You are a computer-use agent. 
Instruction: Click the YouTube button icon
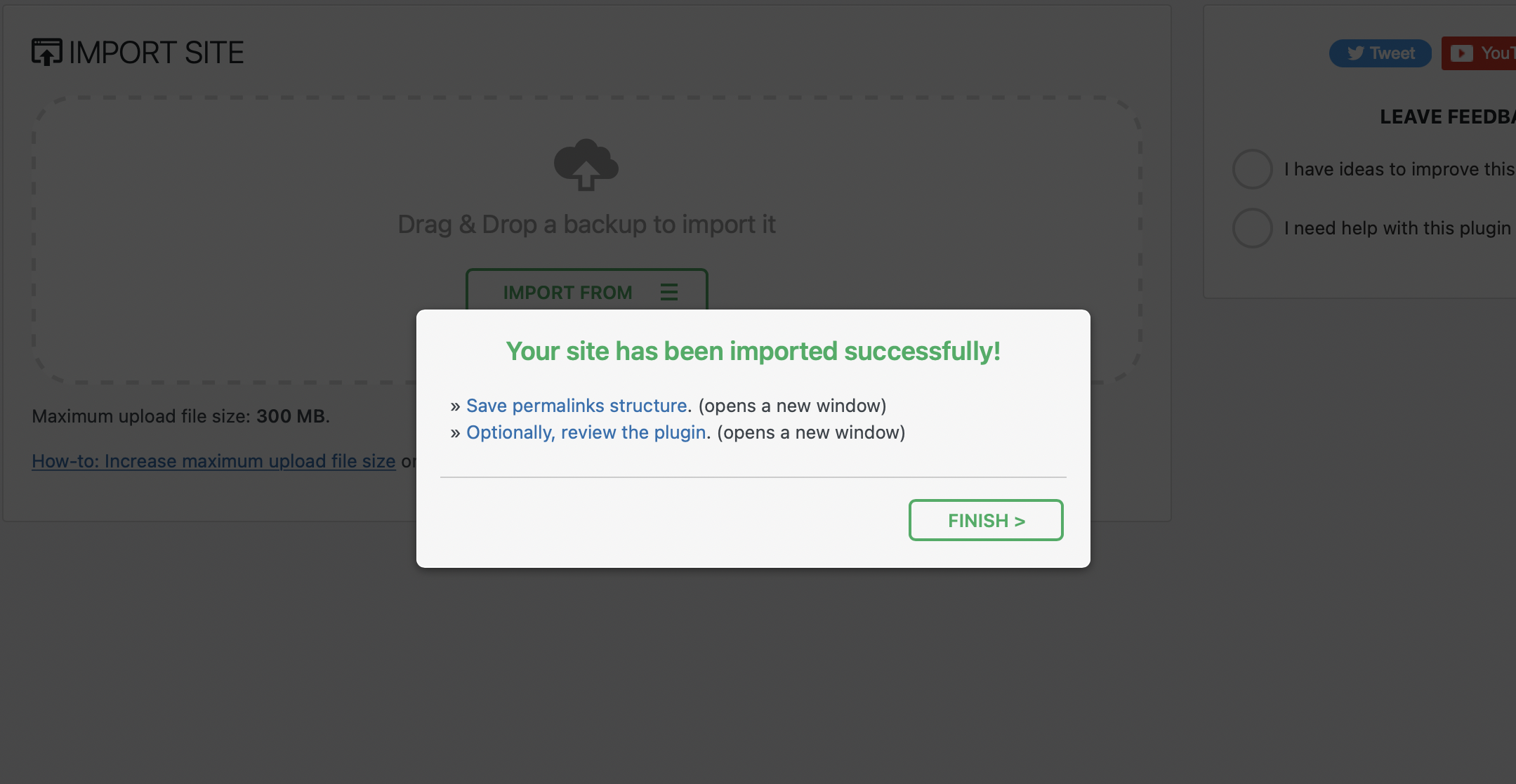1462,53
